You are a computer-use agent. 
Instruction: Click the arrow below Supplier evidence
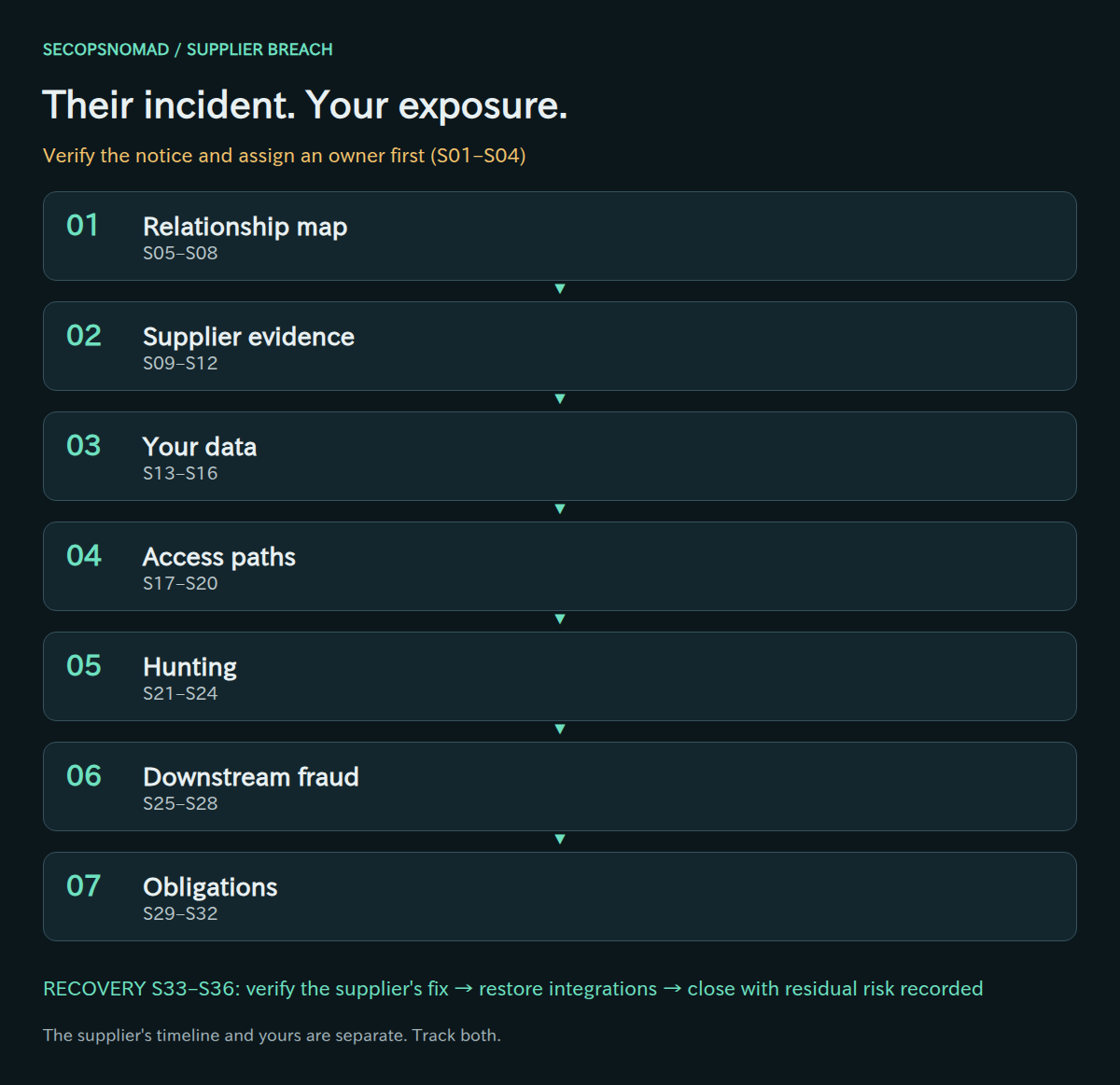pyautogui.click(x=560, y=399)
